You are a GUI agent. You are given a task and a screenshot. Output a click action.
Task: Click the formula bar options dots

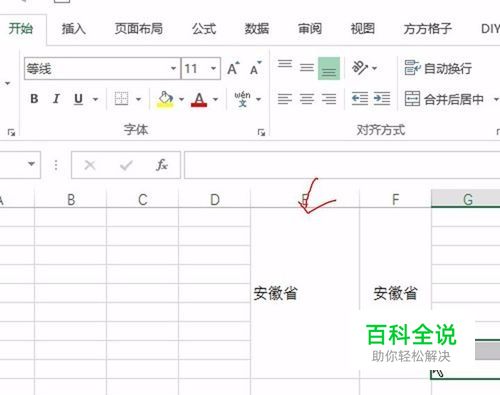pyautogui.click(x=56, y=165)
